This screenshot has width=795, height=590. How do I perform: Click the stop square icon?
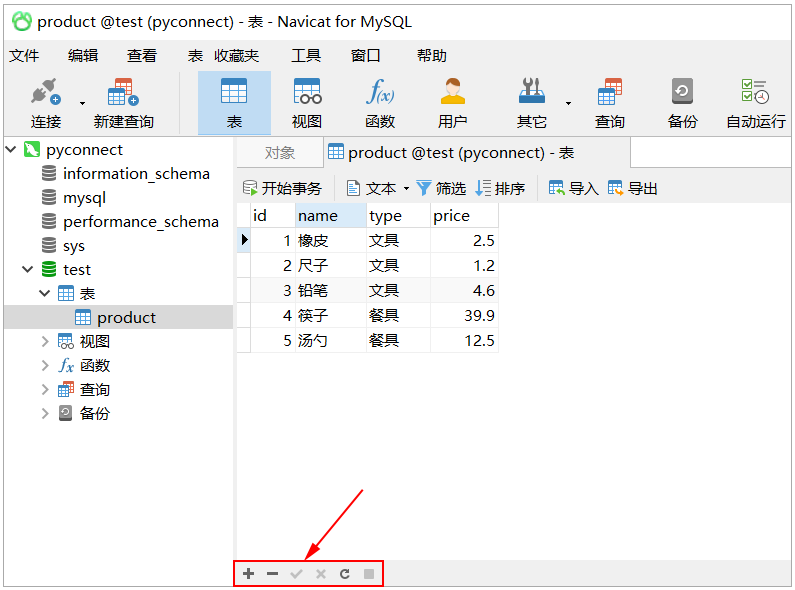click(x=369, y=573)
